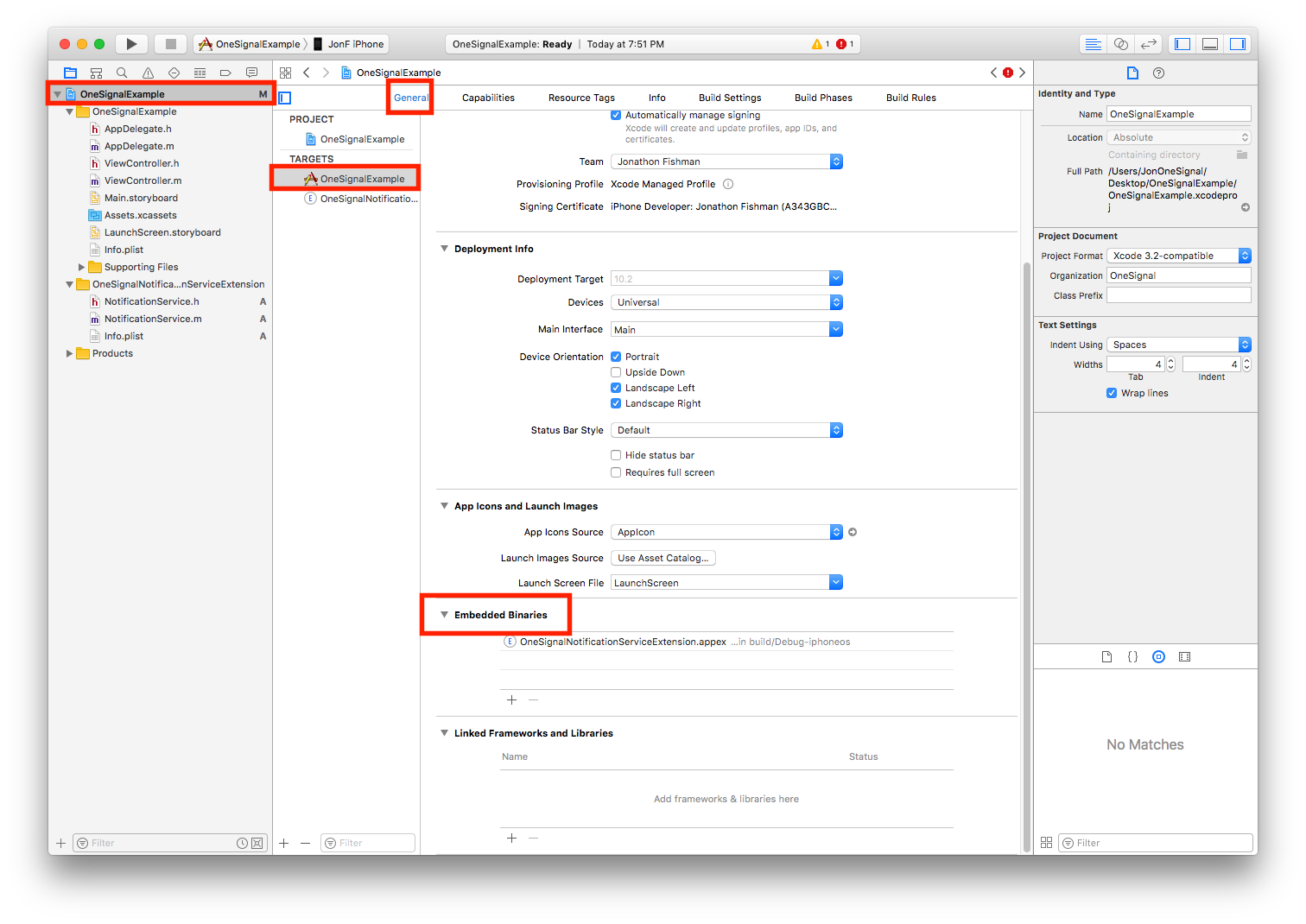Show the Object library
Viewport: 1306px width, 924px height.
click(1158, 657)
